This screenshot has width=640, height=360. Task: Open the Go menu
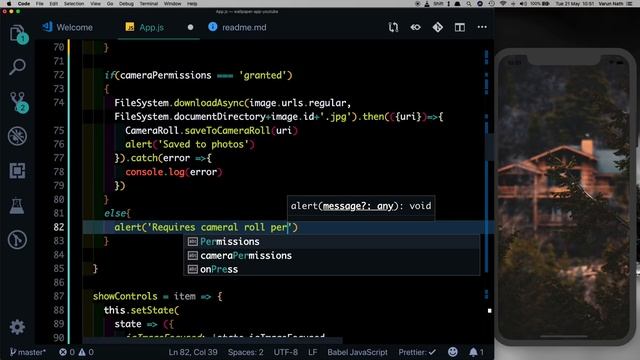pyautogui.click(x=110, y=4)
